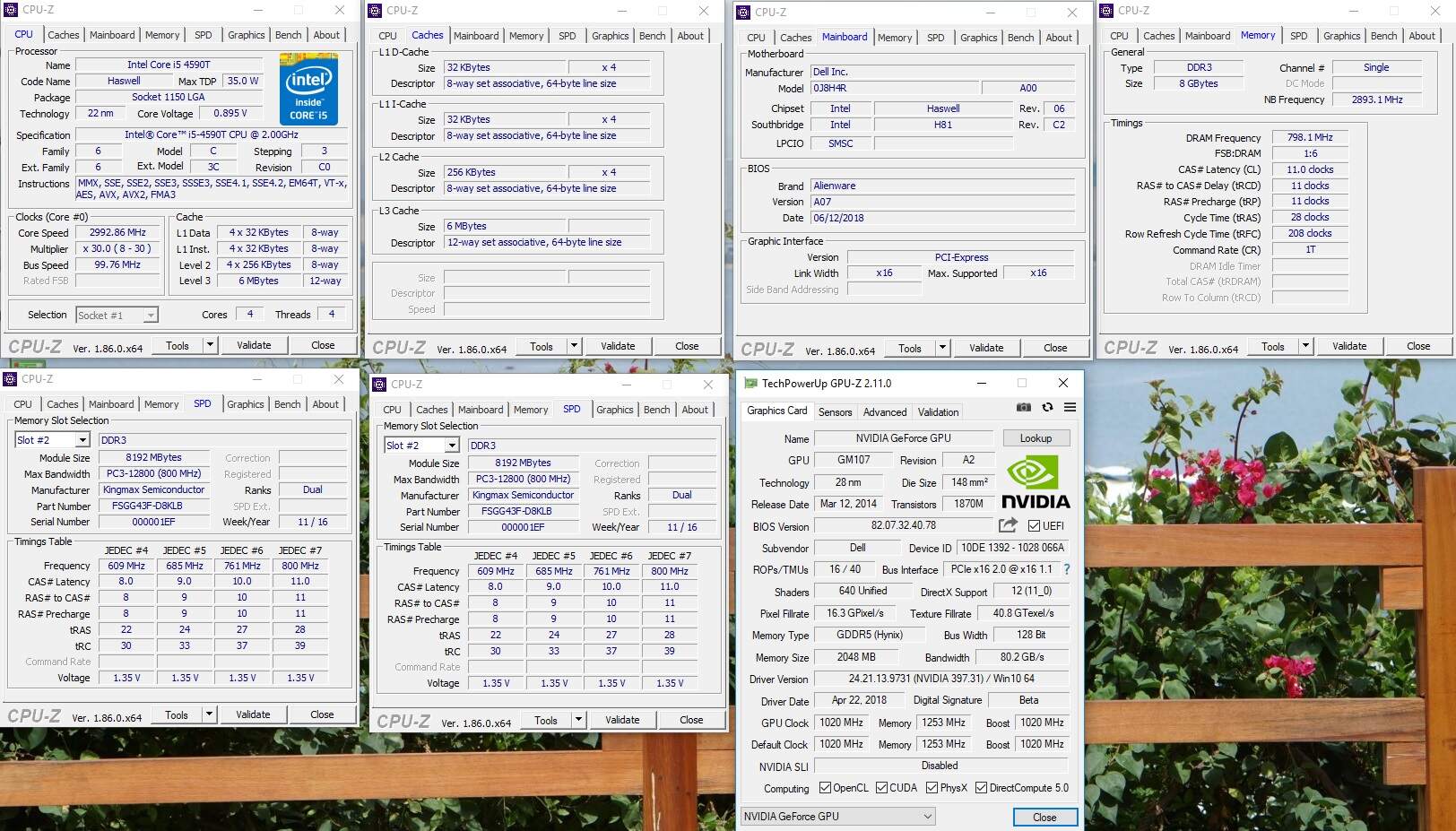Click the Release Date value 'Mar 12, 2014'
Viewport: 1456px width, 831px height.
(848, 504)
